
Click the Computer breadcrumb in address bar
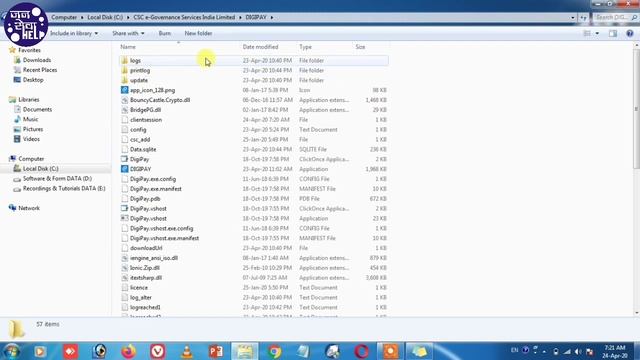point(64,18)
